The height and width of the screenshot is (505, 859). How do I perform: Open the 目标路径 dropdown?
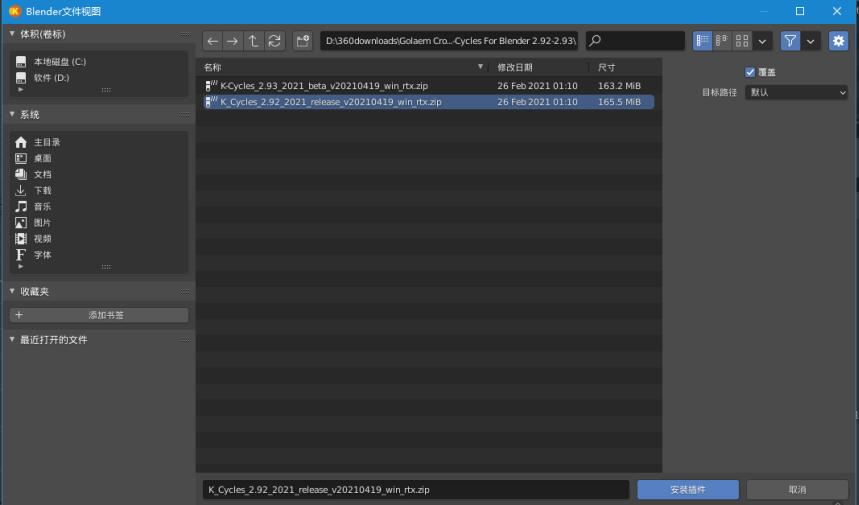796,93
